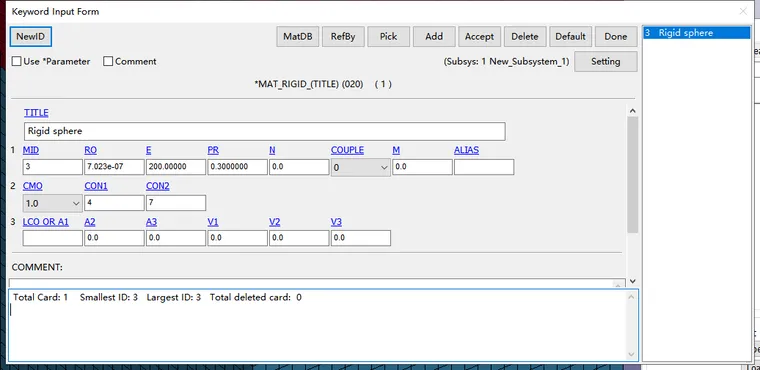The width and height of the screenshot is (760, 370).
Task: Toggle the Comment checkbox
Action: click(108, 62)
